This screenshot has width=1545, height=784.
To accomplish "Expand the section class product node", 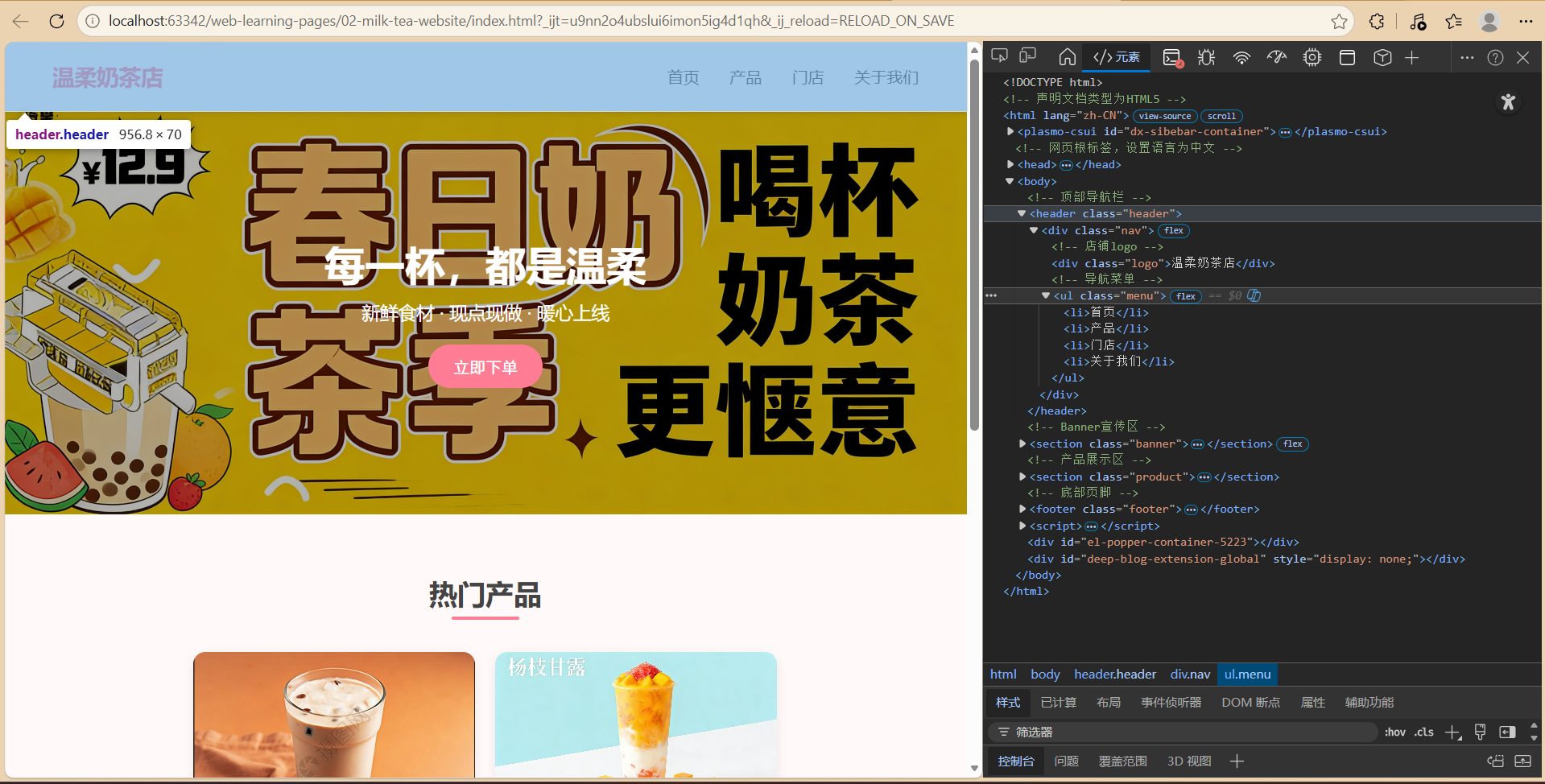I will pos(1022,477).
